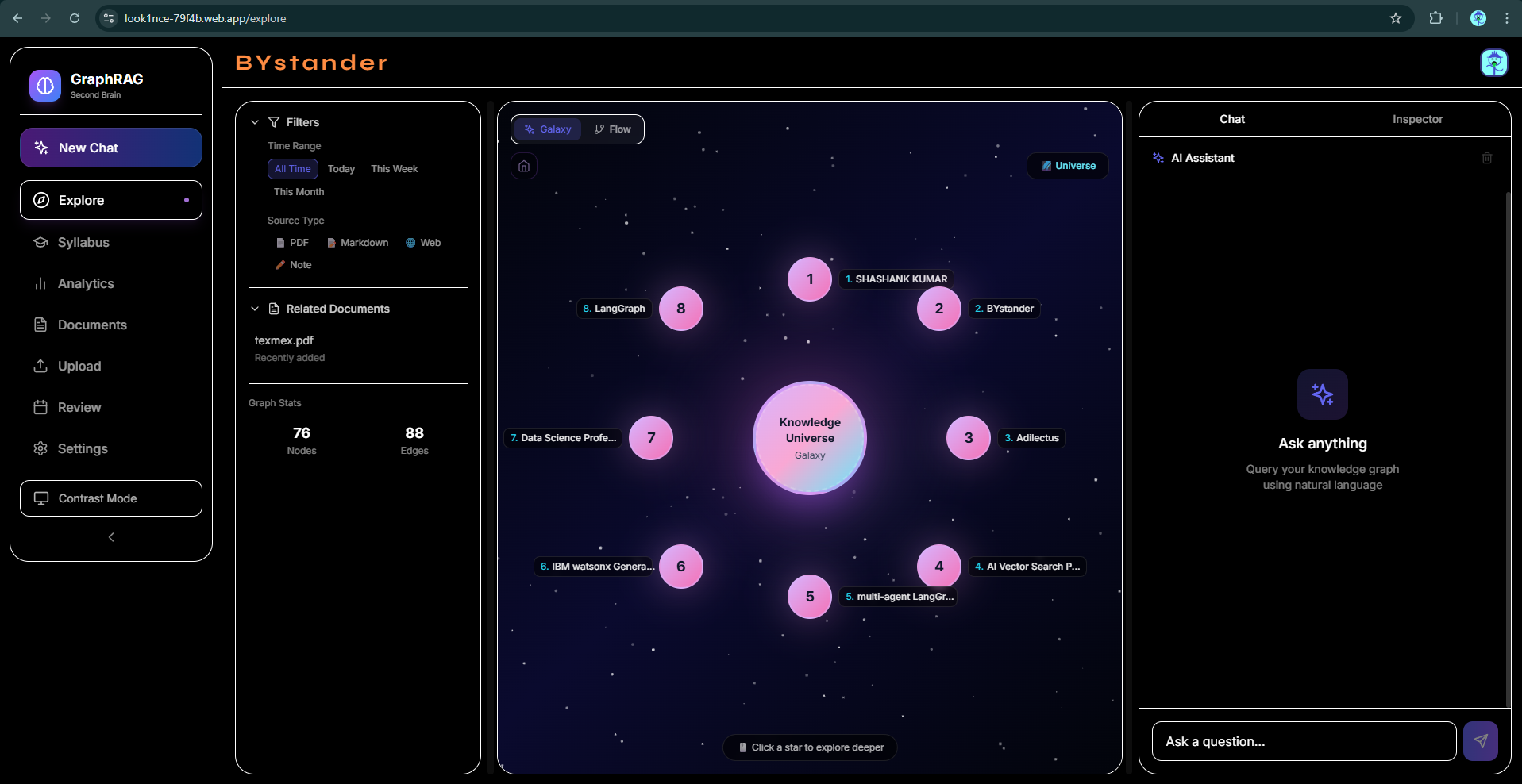The width and height of the screenshot is (1522, 784).
Task: Click the chat panel scrollbar
Action: point(1508,448)
